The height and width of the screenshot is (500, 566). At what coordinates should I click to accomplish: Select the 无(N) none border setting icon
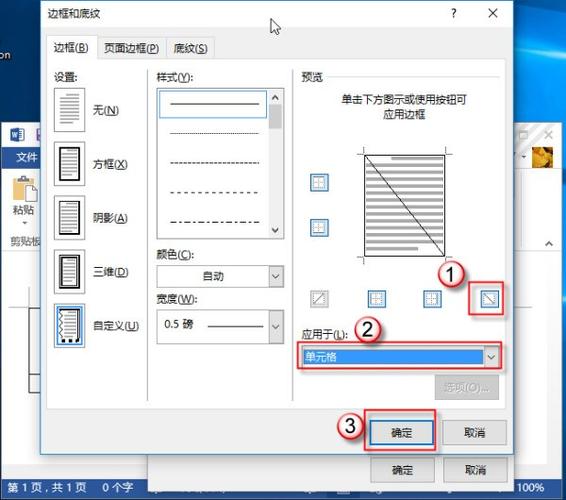coord(69,110)
